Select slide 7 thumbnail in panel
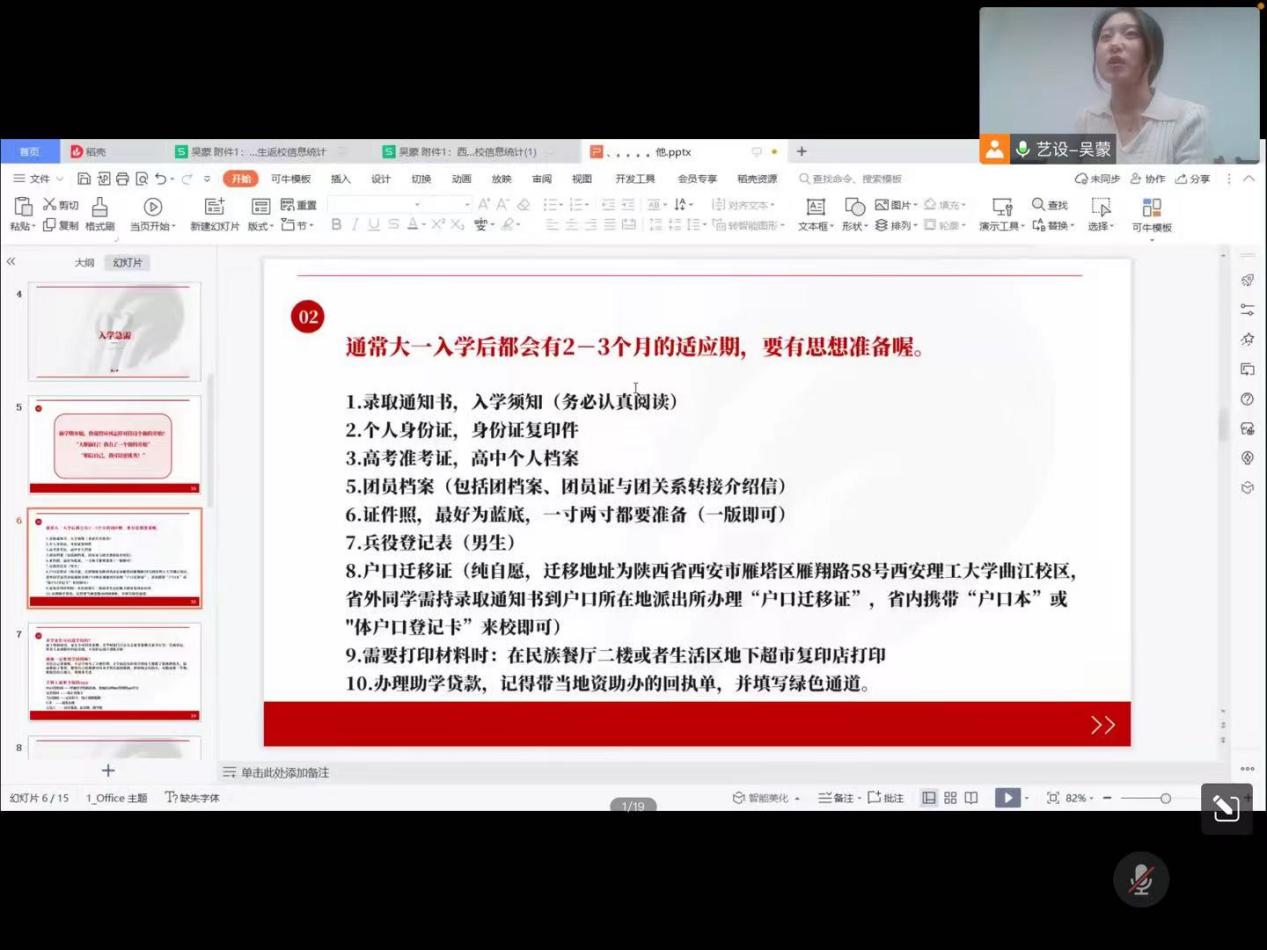 114,671
